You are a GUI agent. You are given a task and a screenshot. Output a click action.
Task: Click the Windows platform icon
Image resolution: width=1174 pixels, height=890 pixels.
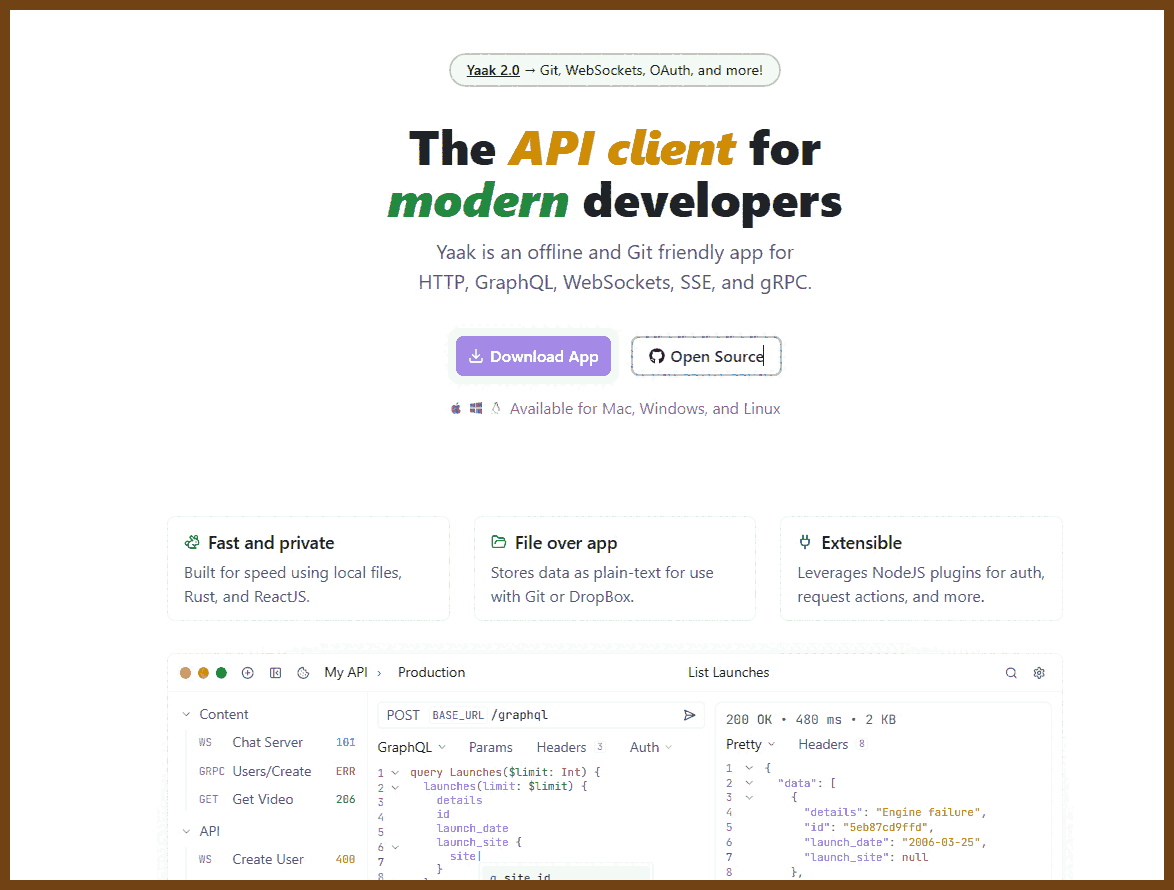click(x=476, y=409)
